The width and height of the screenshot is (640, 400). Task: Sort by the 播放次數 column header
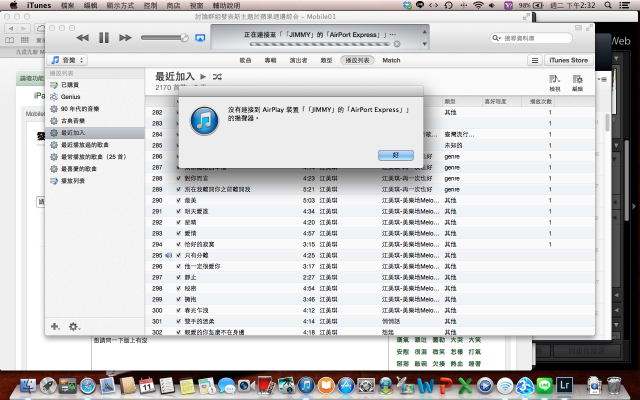(538, 102)
